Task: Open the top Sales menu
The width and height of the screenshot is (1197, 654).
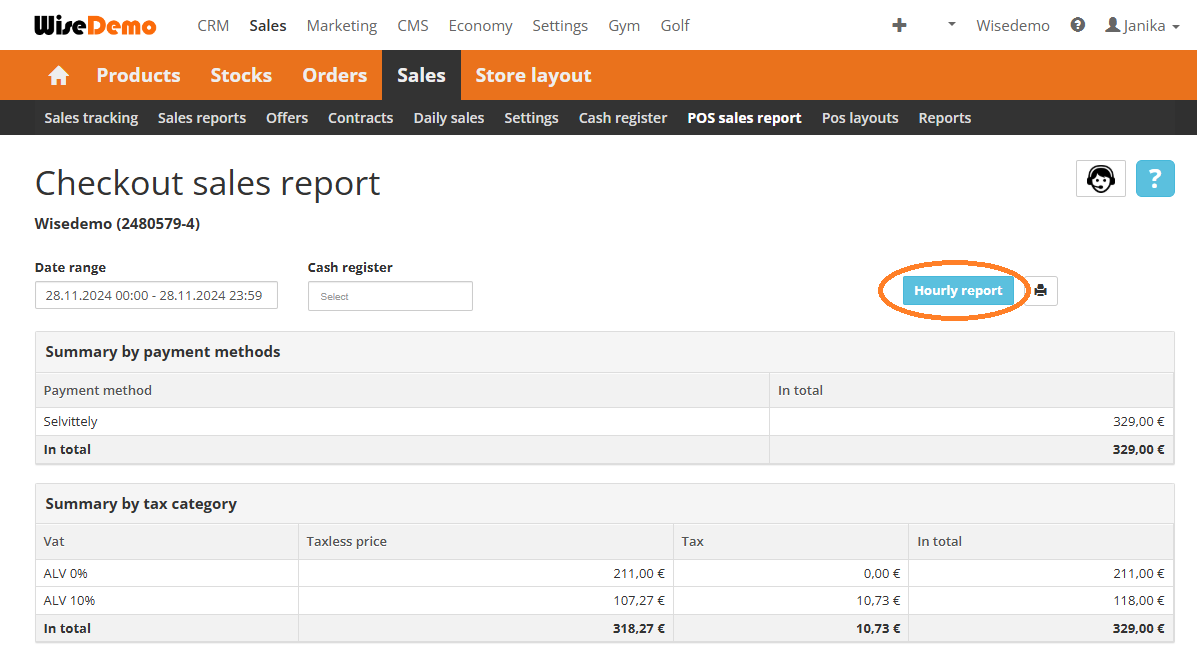Action: 268,25
